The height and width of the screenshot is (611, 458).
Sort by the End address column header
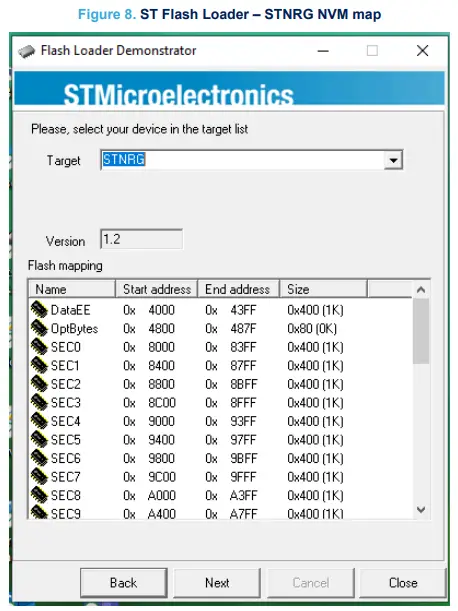[x=239, y=289]
